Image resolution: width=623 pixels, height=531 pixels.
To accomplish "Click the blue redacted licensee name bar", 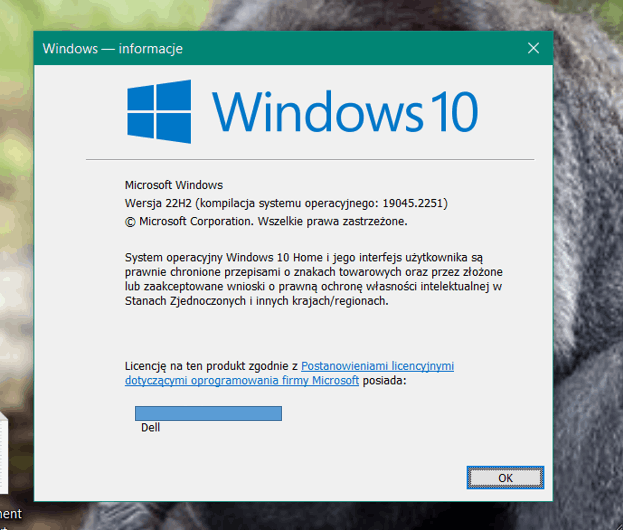I will pos(208,413).
